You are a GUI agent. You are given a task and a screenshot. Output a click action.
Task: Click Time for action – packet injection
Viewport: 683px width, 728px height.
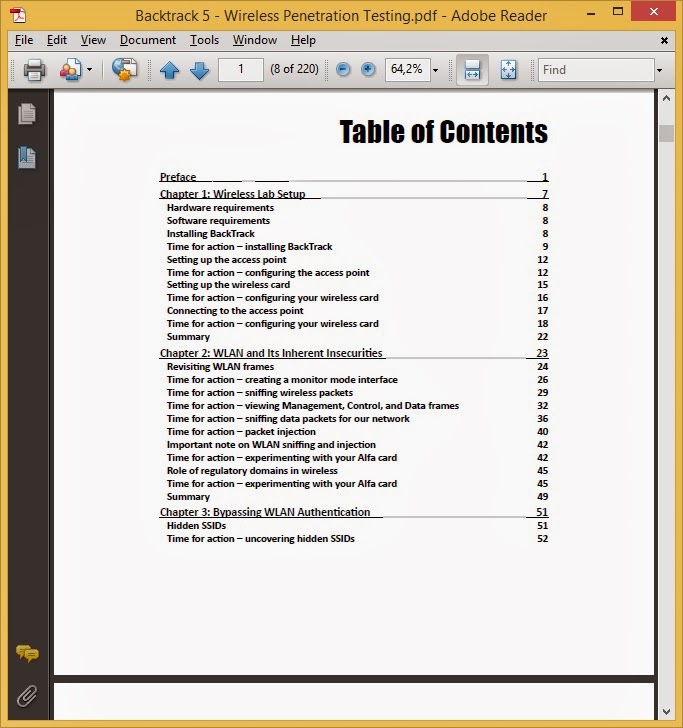[x=241, y=431]
